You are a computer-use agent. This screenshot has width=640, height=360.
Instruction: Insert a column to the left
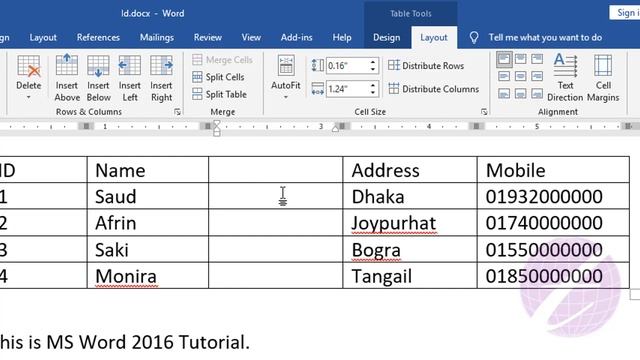pyautogui.click(x=130, y=78)
